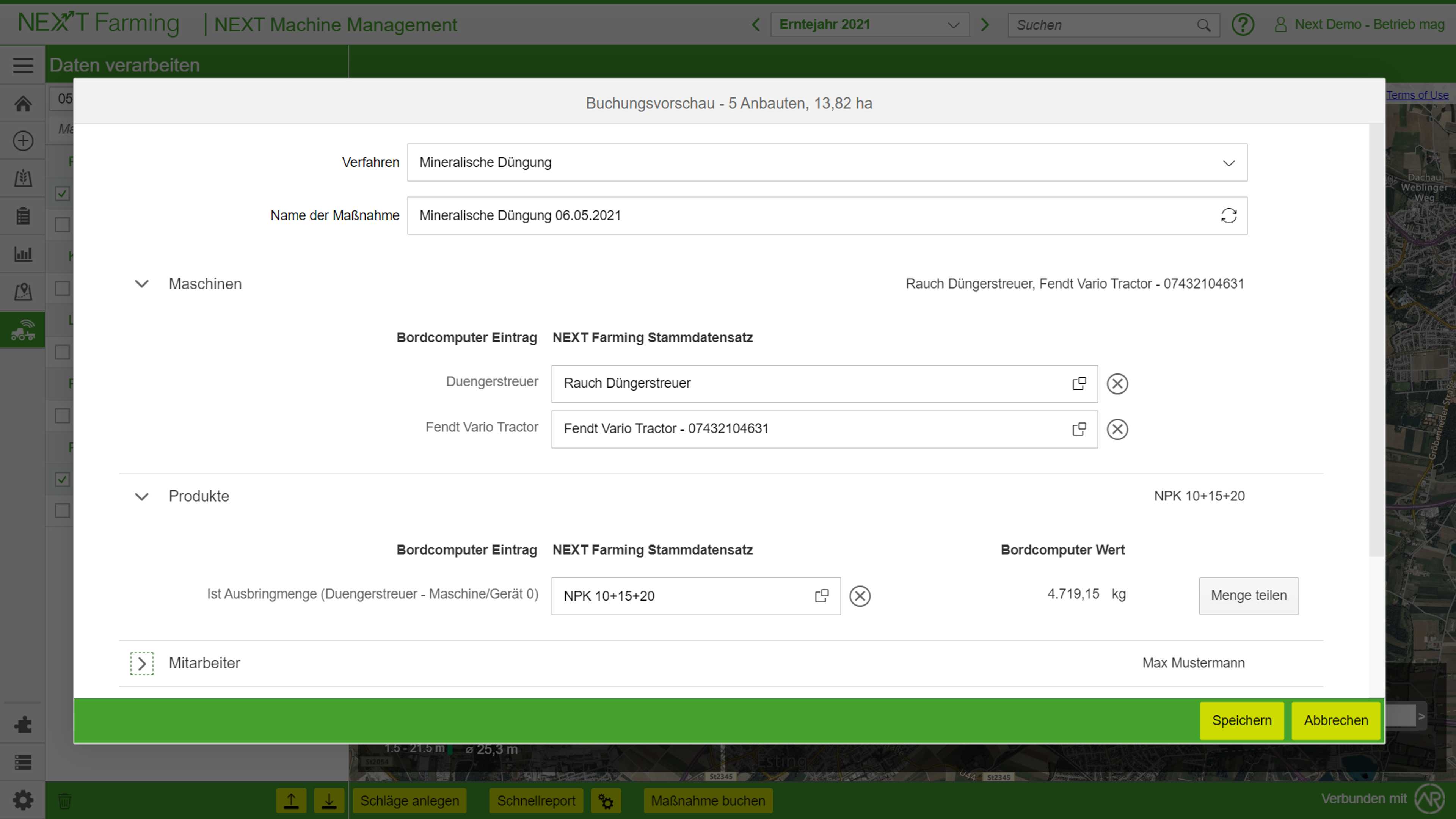Click the Max Mustermann employee summary
The height and width of the screenshot is (819, 1456).
pyautogui.click(x=1193, y=663)
